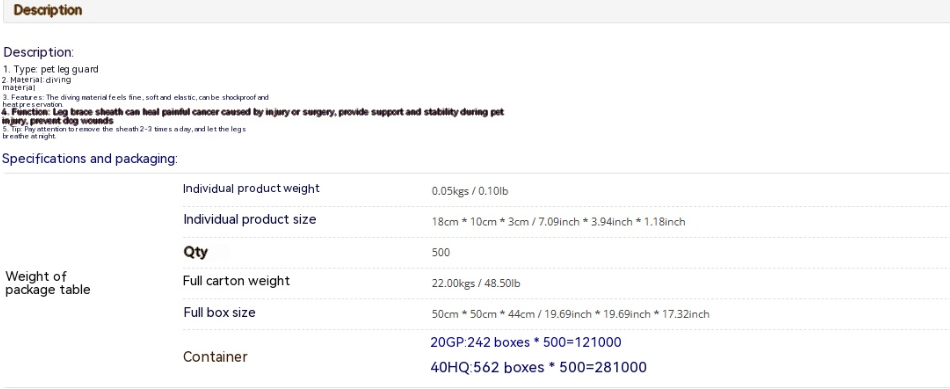Select the Description: heading text

click(39, 52)
